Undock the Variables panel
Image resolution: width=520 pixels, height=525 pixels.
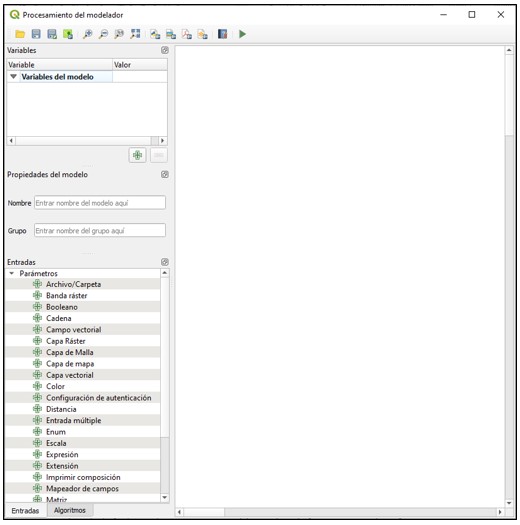165,50
